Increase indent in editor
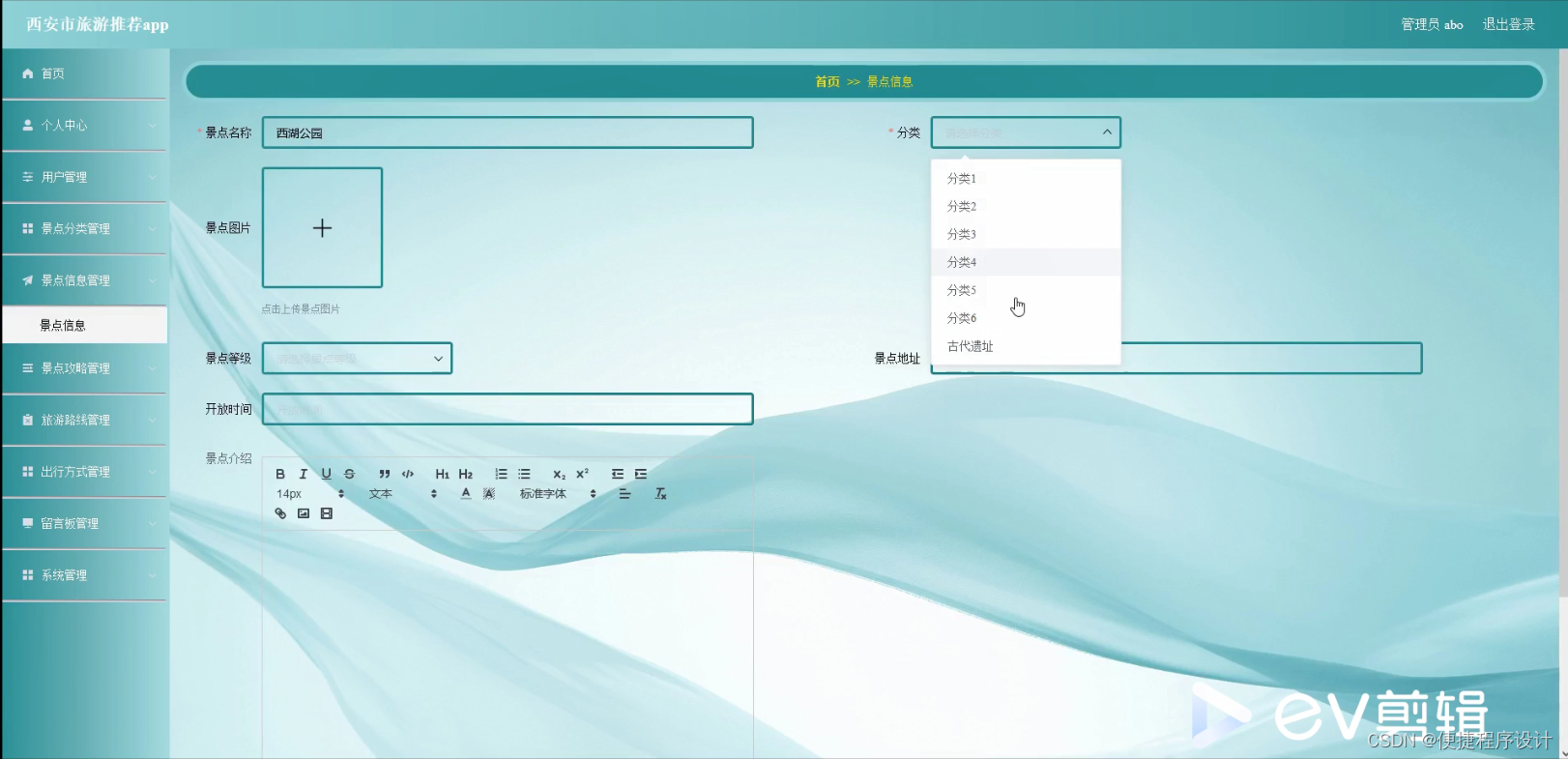This screenshot has width=1568, height=759. (641, 474)
